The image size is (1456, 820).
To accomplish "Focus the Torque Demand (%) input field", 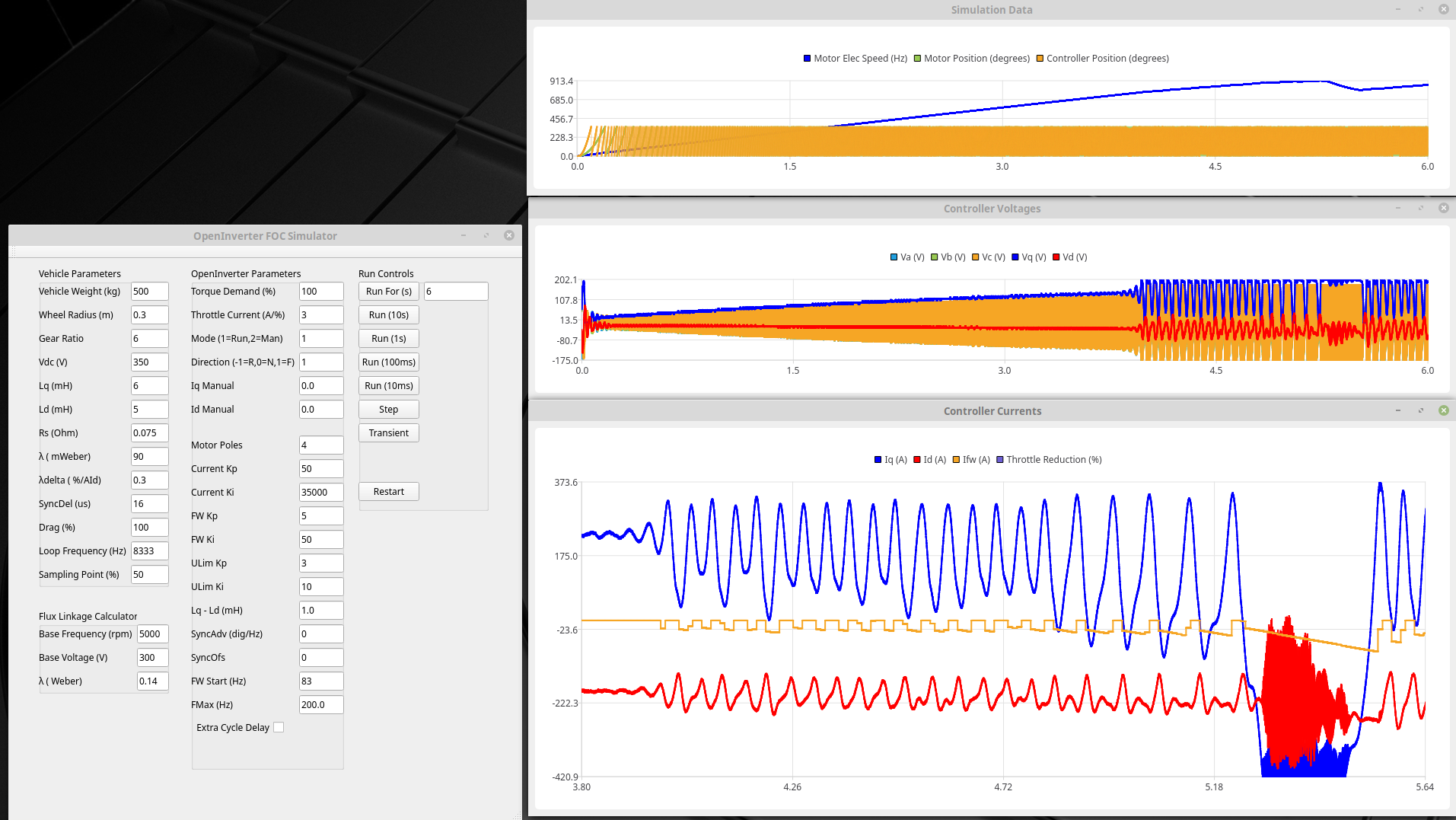I will pos(320,292).
